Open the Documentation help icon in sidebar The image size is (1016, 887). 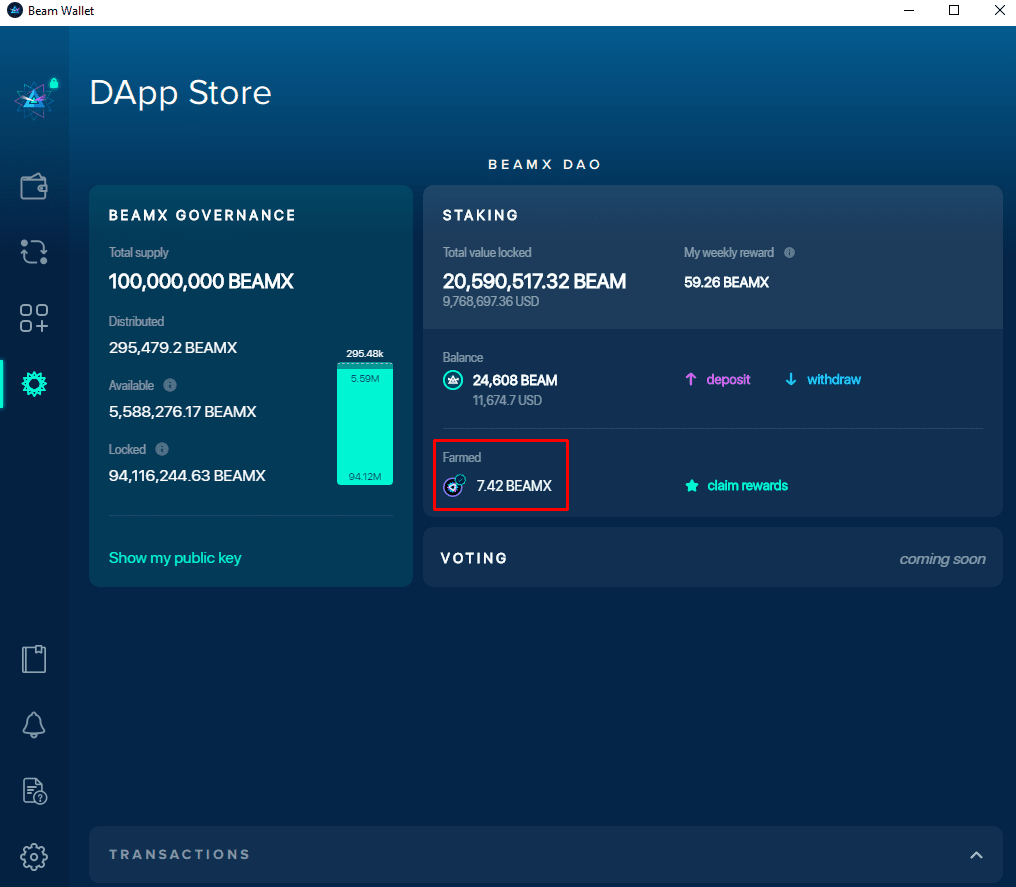pos(34,791)
